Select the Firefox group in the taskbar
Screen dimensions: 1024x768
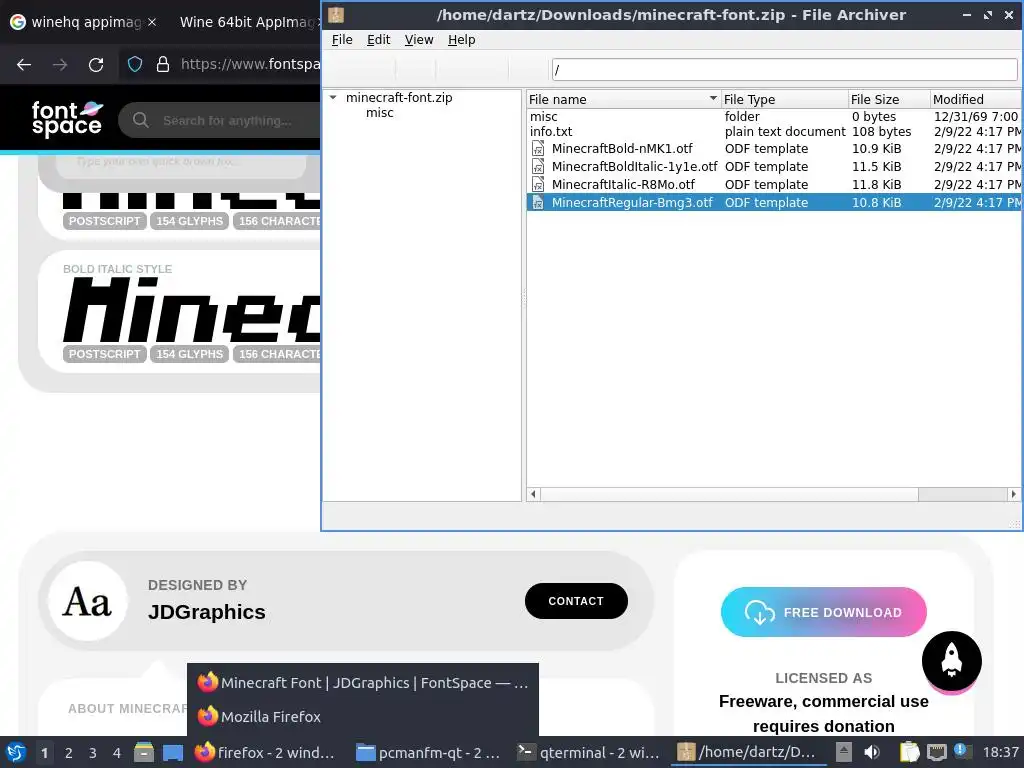tap(265, 753)
